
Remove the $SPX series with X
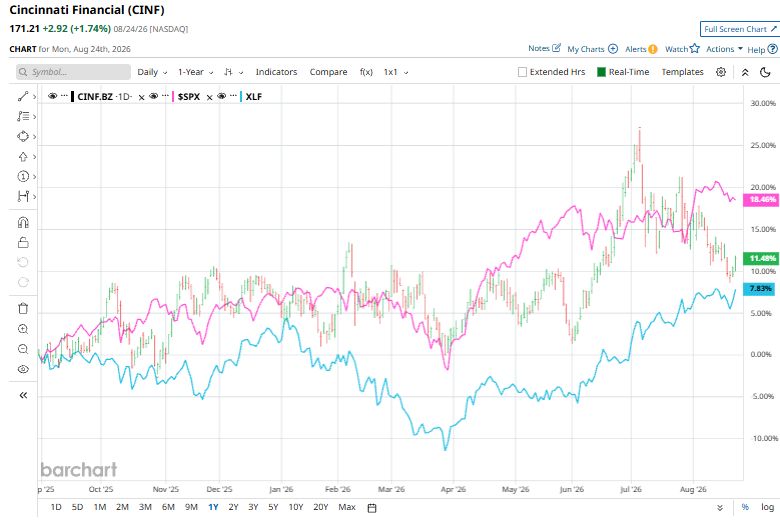(209, 97)
